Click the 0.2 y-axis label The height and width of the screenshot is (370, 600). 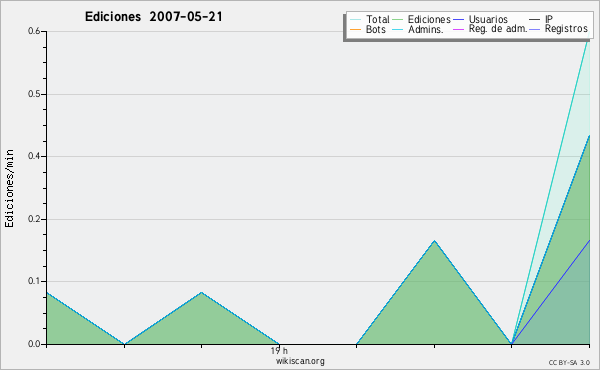click(x=34, y=219)
